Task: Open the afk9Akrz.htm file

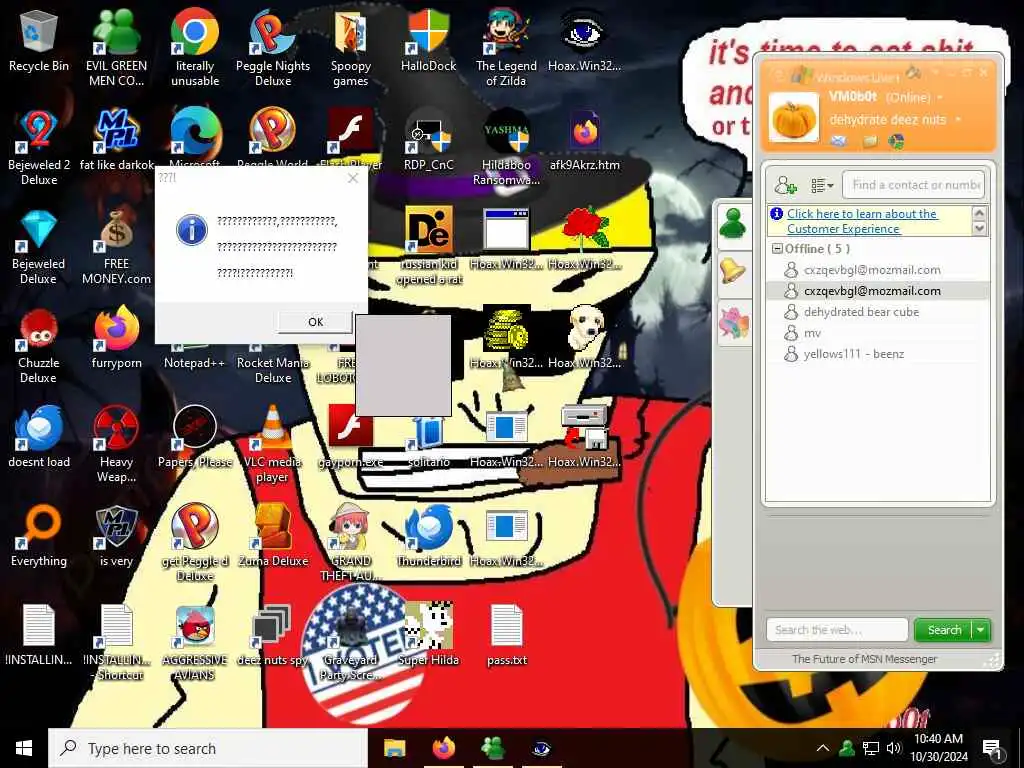Action: tap(584, 140)
